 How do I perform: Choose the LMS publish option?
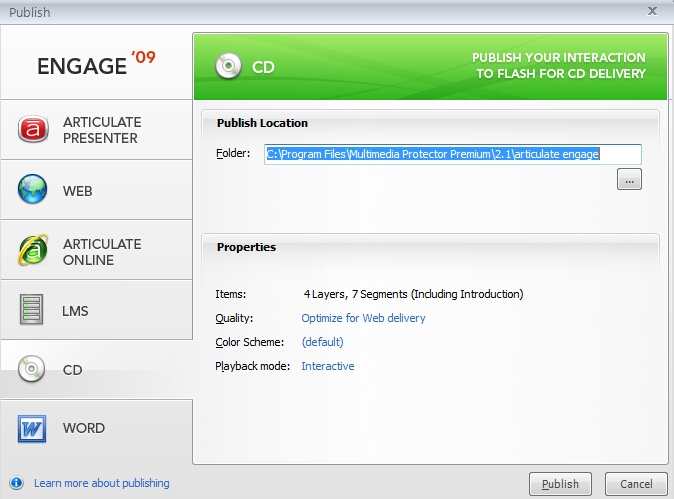pos(76,311)
